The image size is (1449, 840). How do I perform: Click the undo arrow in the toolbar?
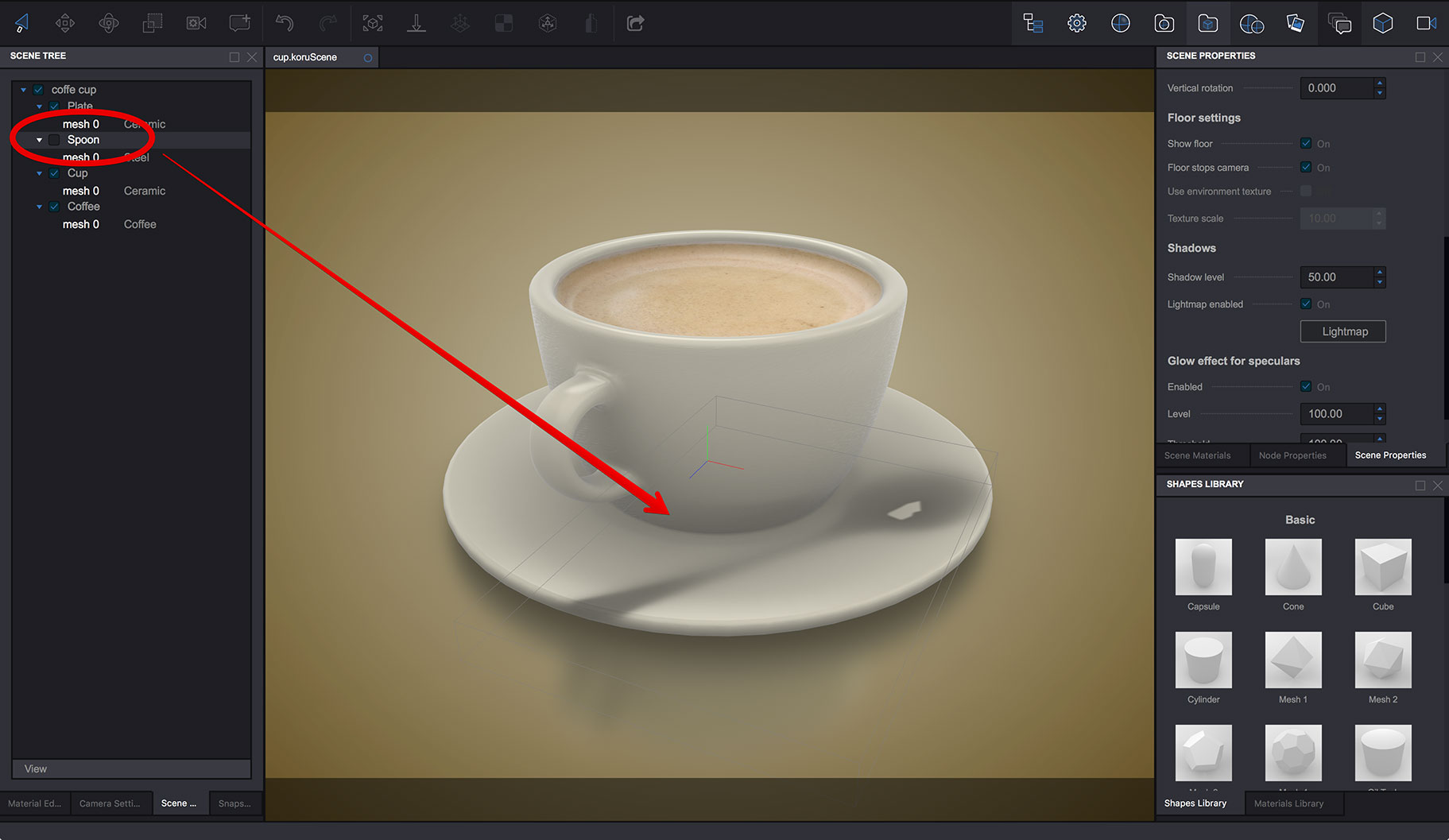[x=284, y=23]
